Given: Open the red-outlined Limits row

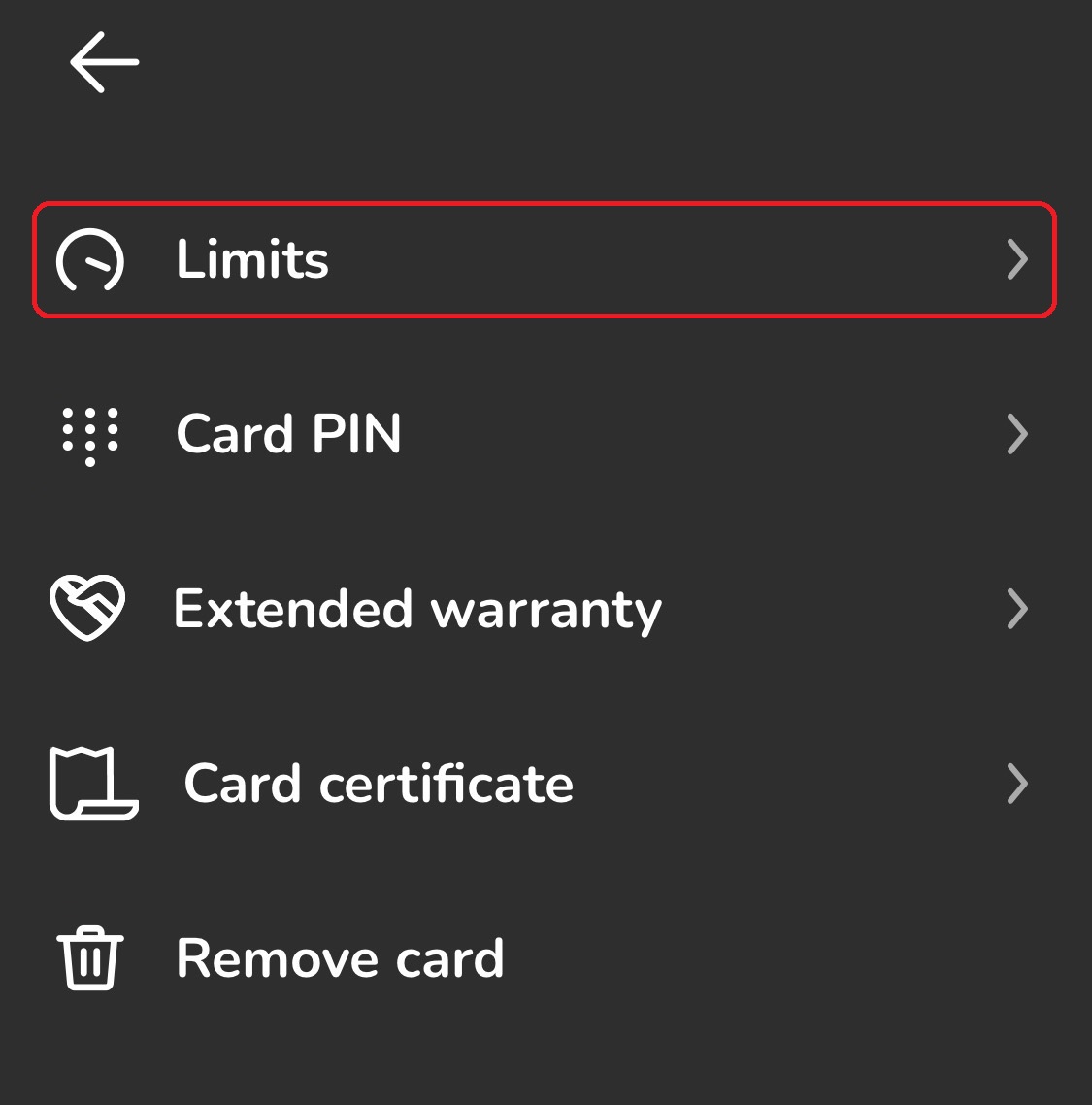Looking at the screenshot, I should 545,259.
